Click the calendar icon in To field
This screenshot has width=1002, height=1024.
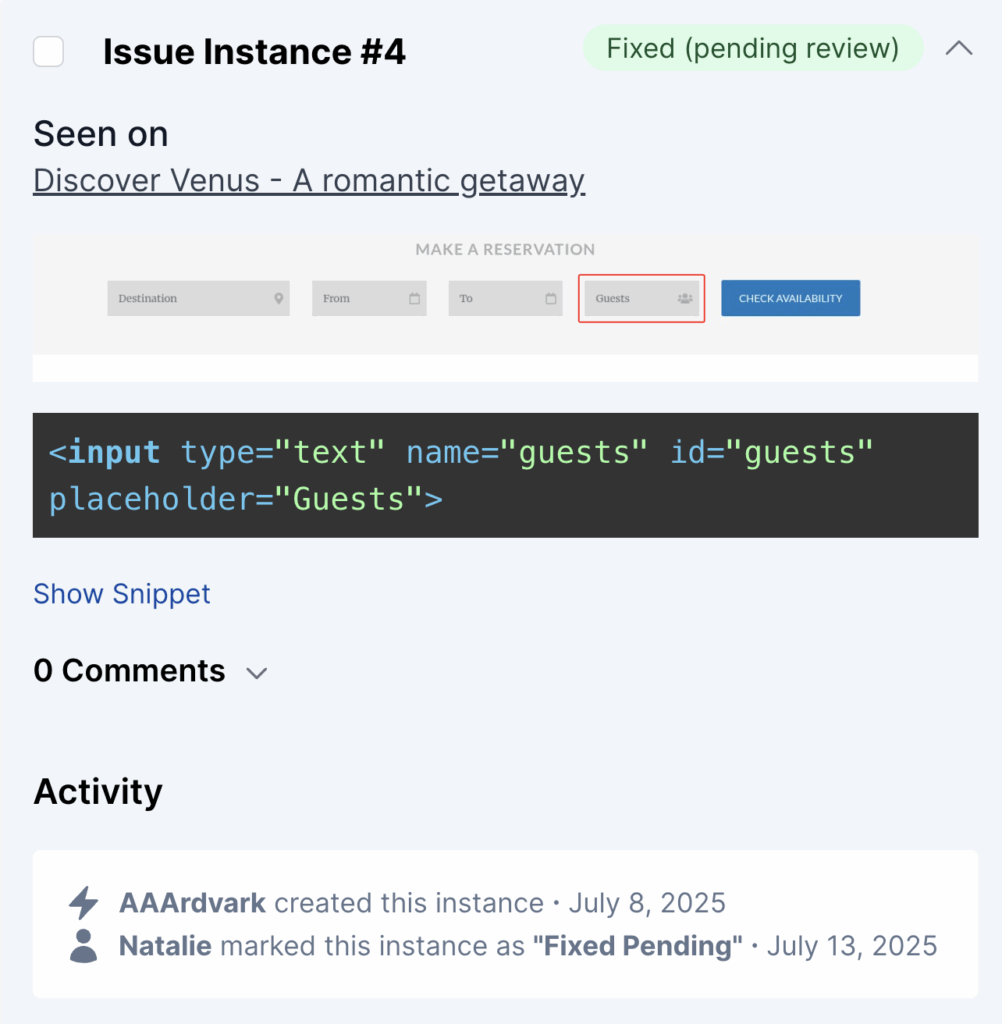pos(550,298)
